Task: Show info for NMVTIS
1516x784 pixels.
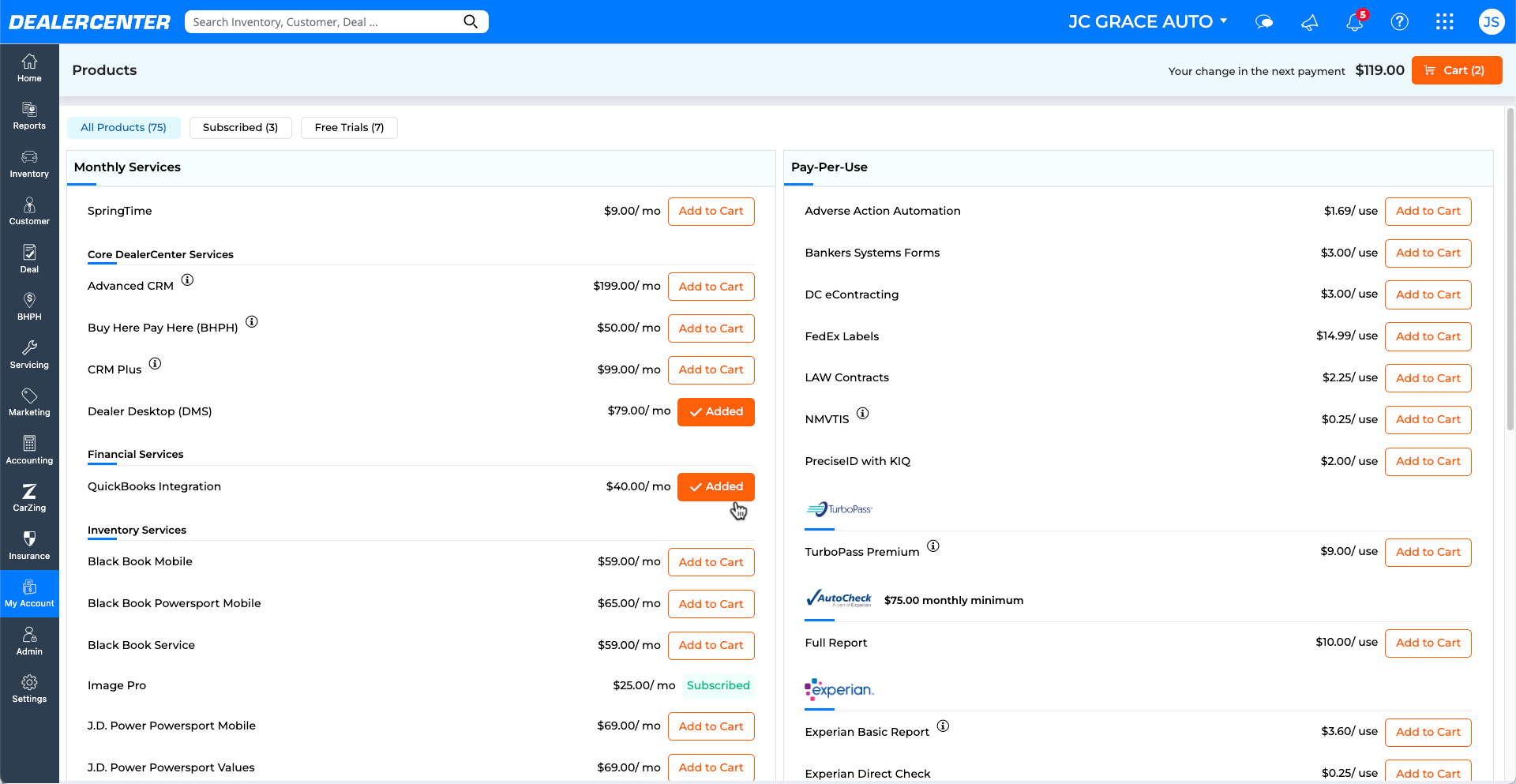Action: pos(863,414)
